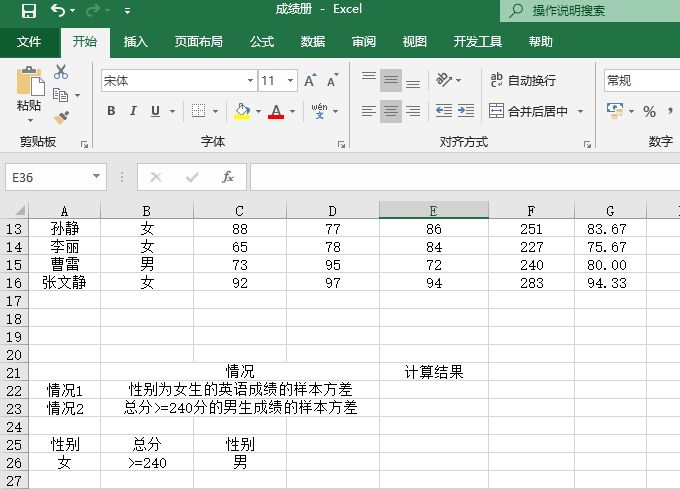This screenshot has height=489, width=680.
Task: Open the 公式 (Formulas) tab
Action: 262,42
